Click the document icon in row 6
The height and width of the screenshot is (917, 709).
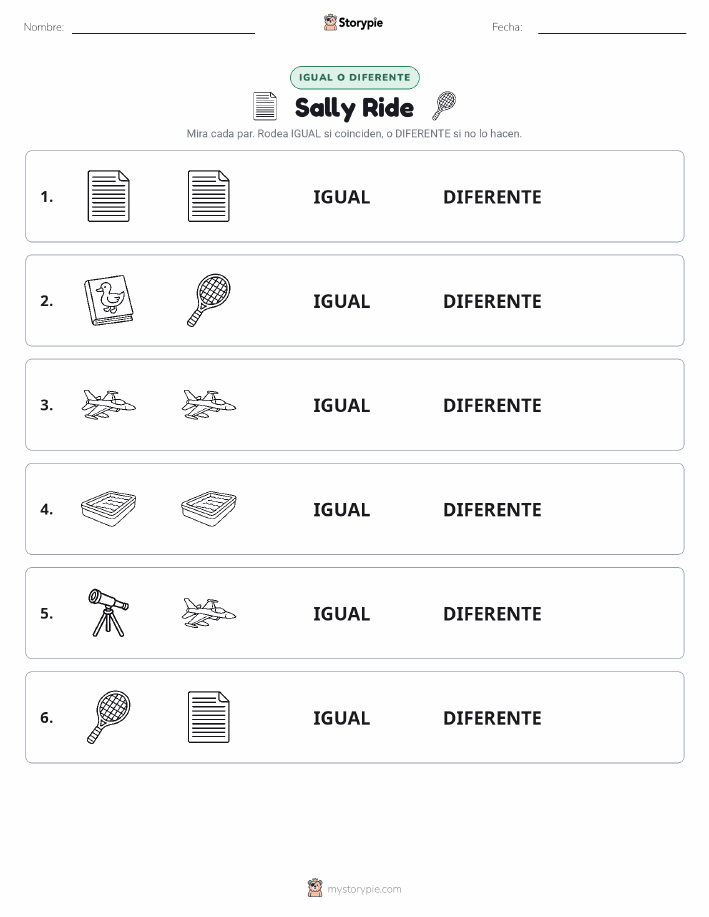coord(209,717)
